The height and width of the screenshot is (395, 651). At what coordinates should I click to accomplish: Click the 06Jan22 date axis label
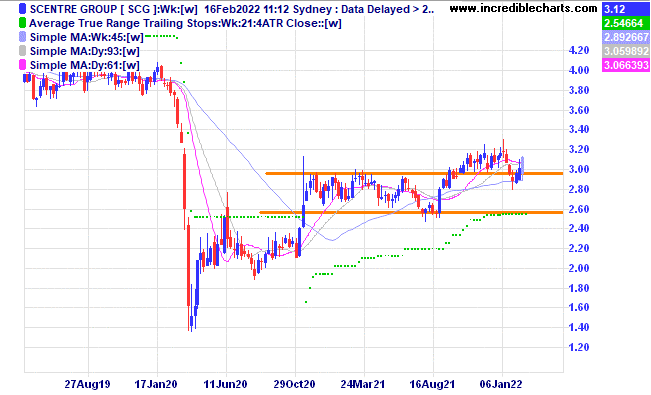(501, 384)
